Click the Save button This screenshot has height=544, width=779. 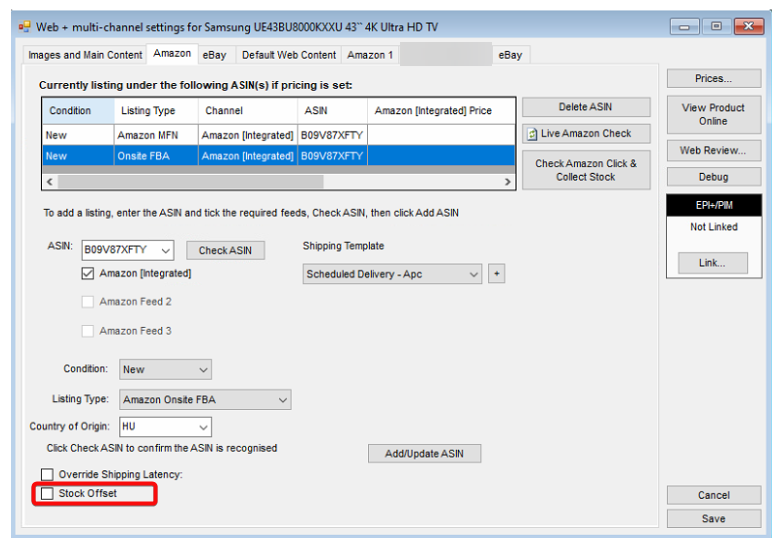click(x=713, y=519)
